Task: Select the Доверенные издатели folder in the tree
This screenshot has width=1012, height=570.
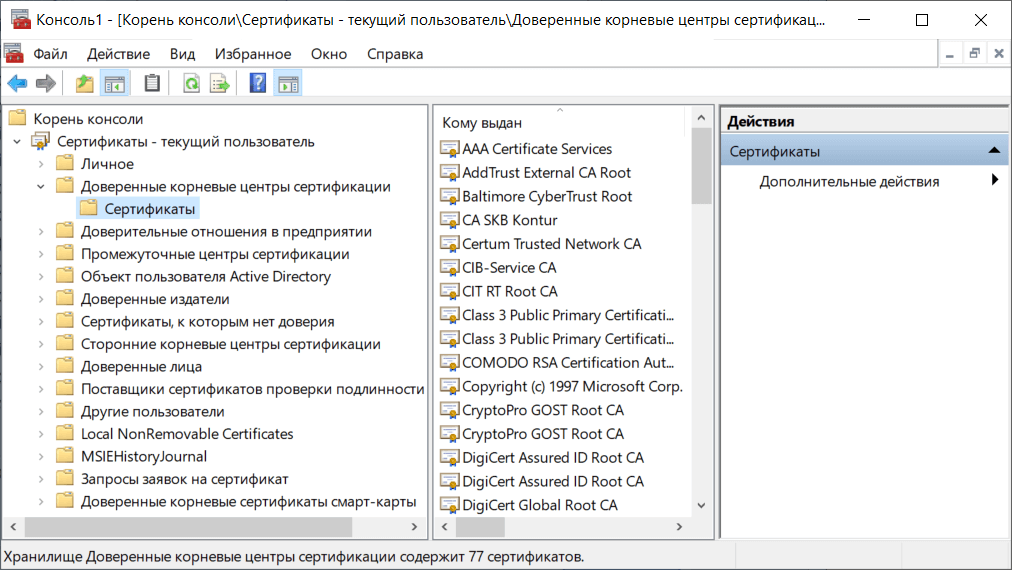Action: pos(155,299)
